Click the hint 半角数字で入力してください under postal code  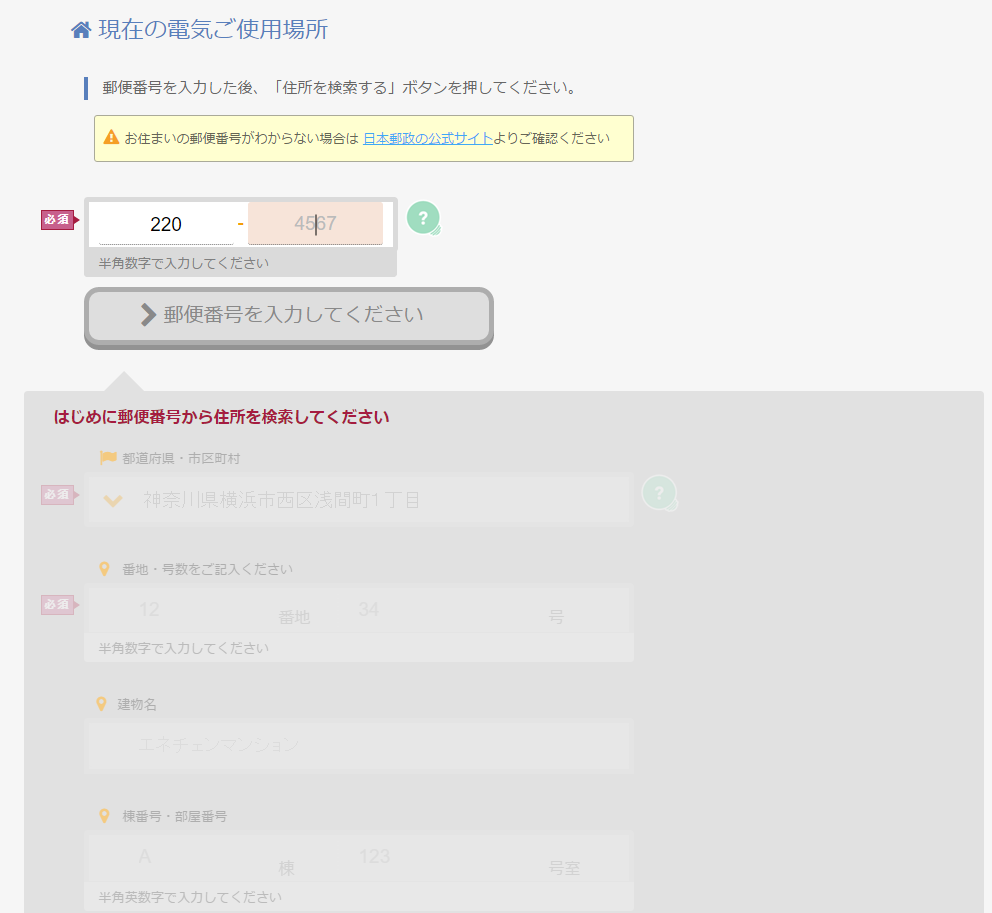pos(183,263)
